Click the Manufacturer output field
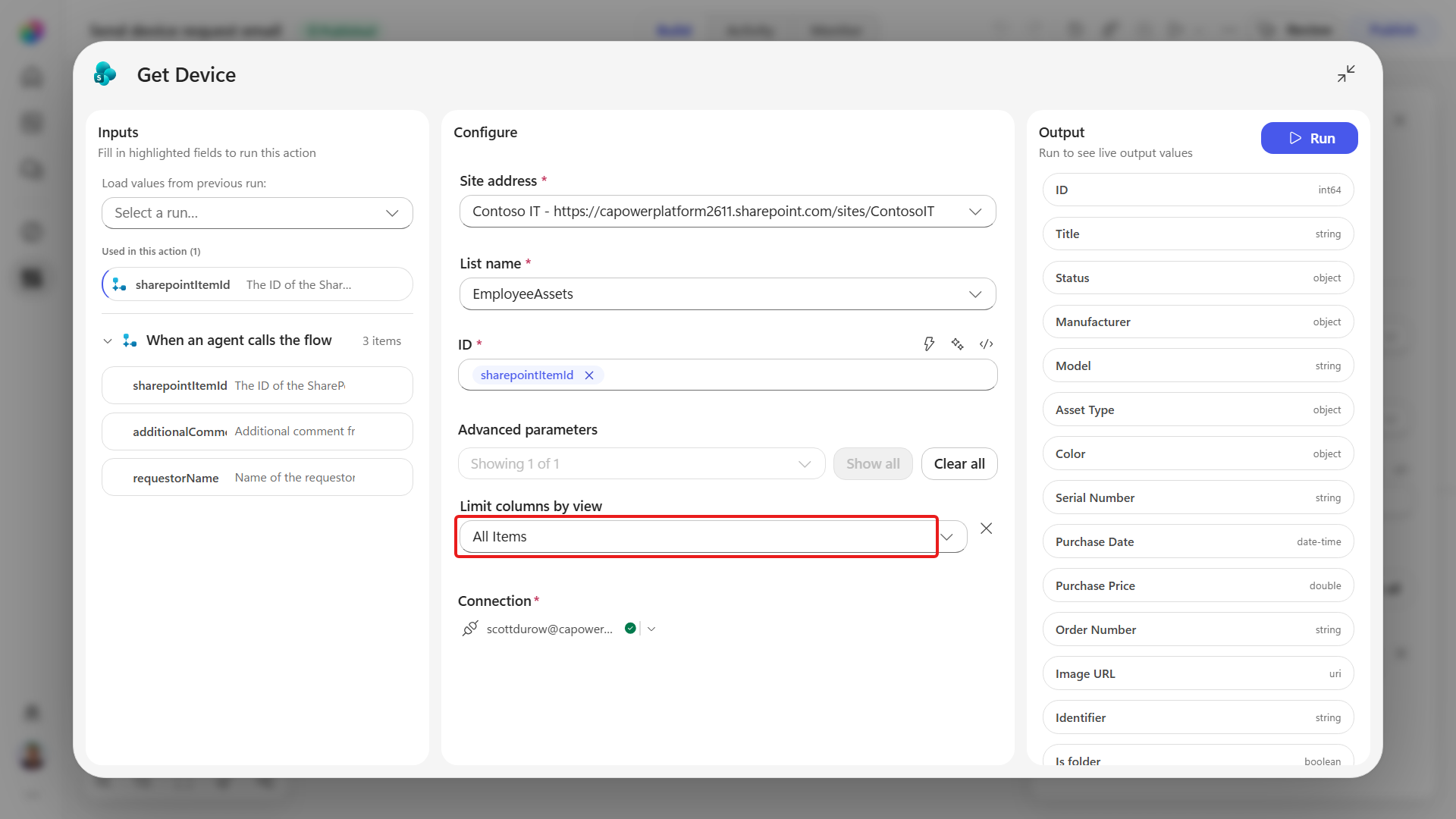This screenshot has height=819, width=1456. (x=1197, y=322)
